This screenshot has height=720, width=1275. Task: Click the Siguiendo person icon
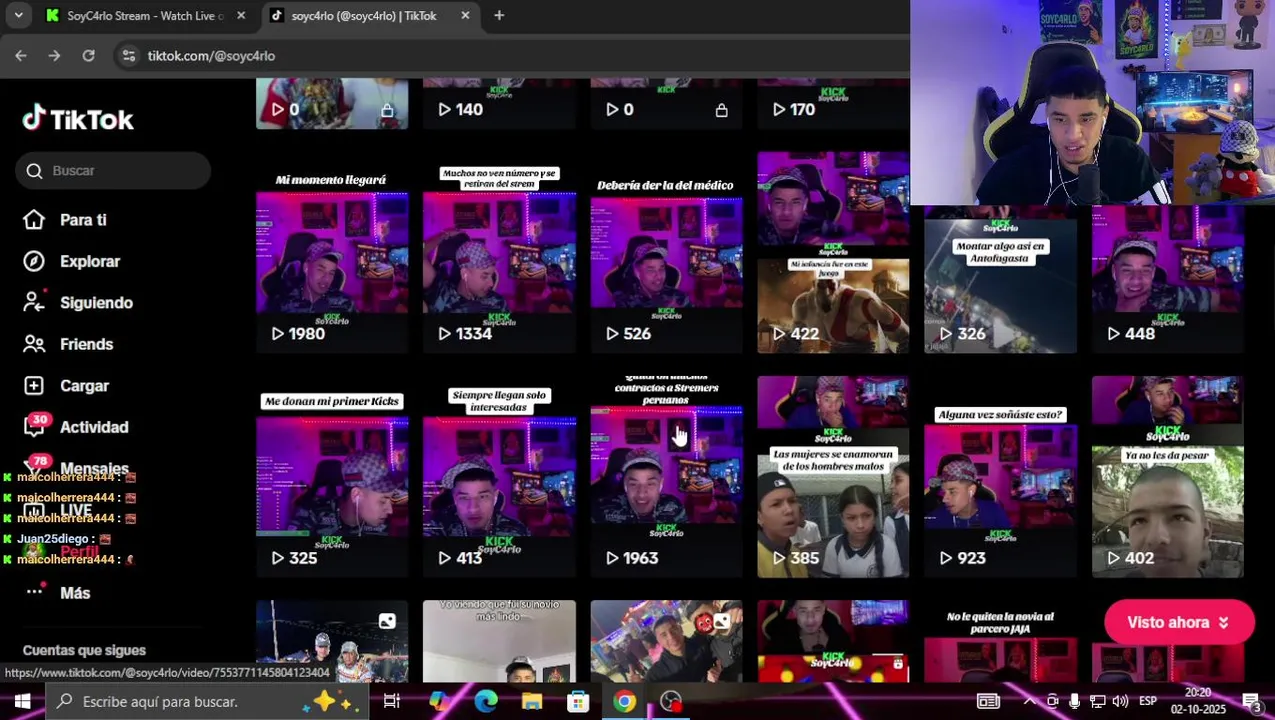pos(34,302)
